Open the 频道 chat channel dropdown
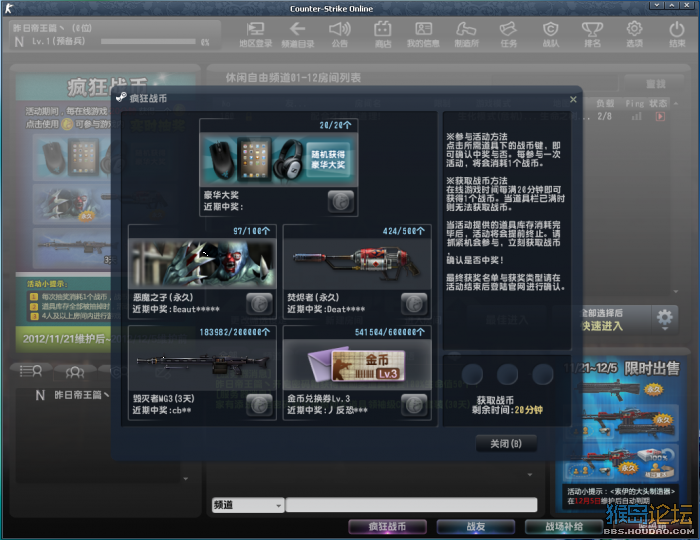This screenshot has width=700, height=540. pos(248,505)
